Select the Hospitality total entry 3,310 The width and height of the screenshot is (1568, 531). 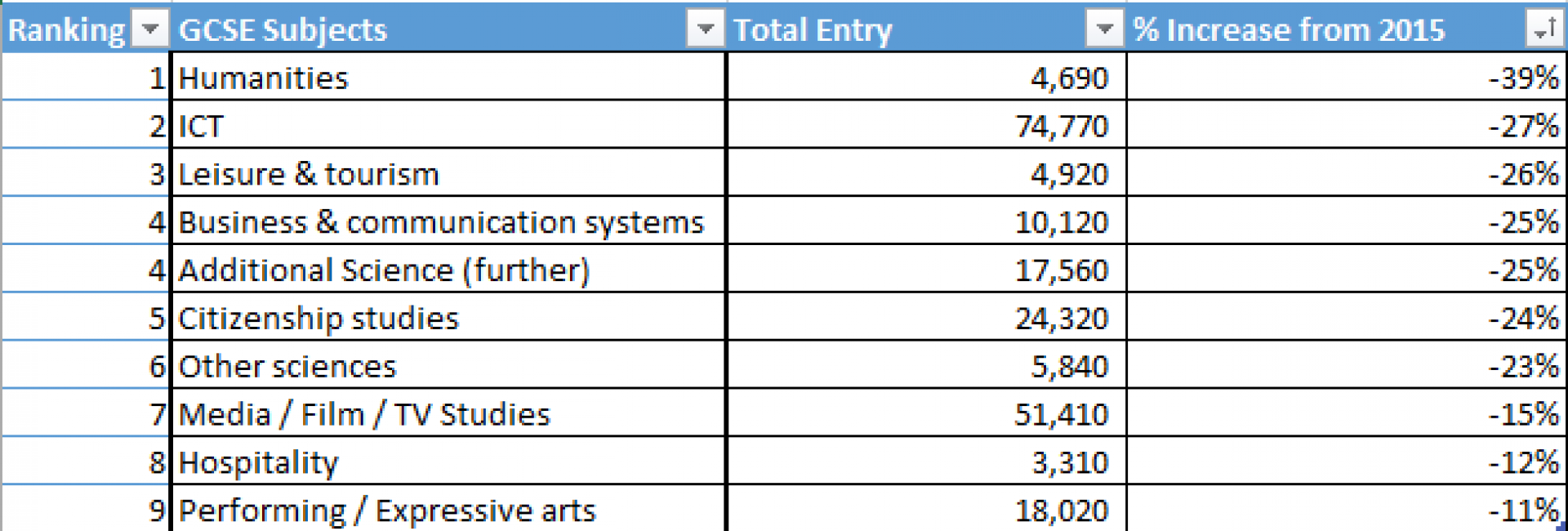[1062, 462]
